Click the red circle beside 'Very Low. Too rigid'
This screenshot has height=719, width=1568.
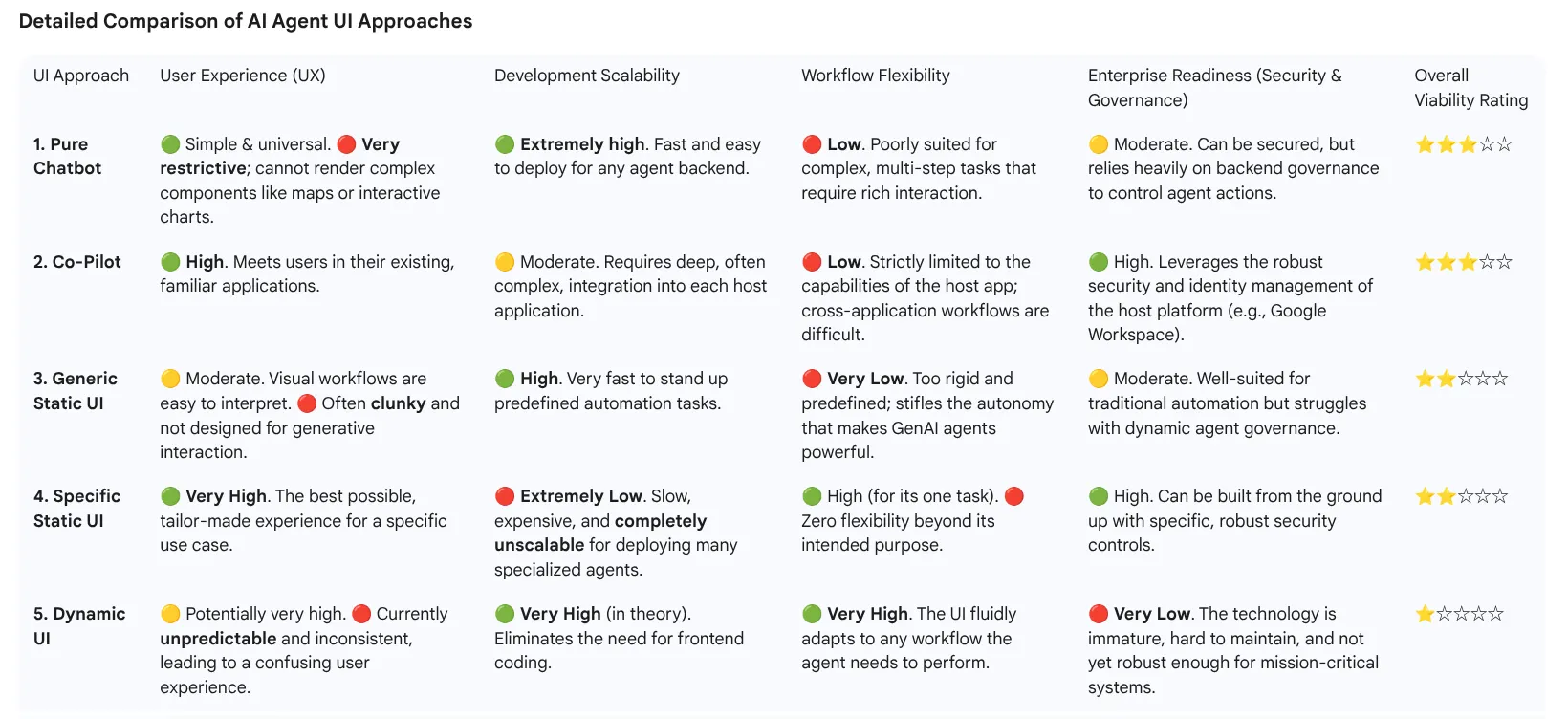812,379
